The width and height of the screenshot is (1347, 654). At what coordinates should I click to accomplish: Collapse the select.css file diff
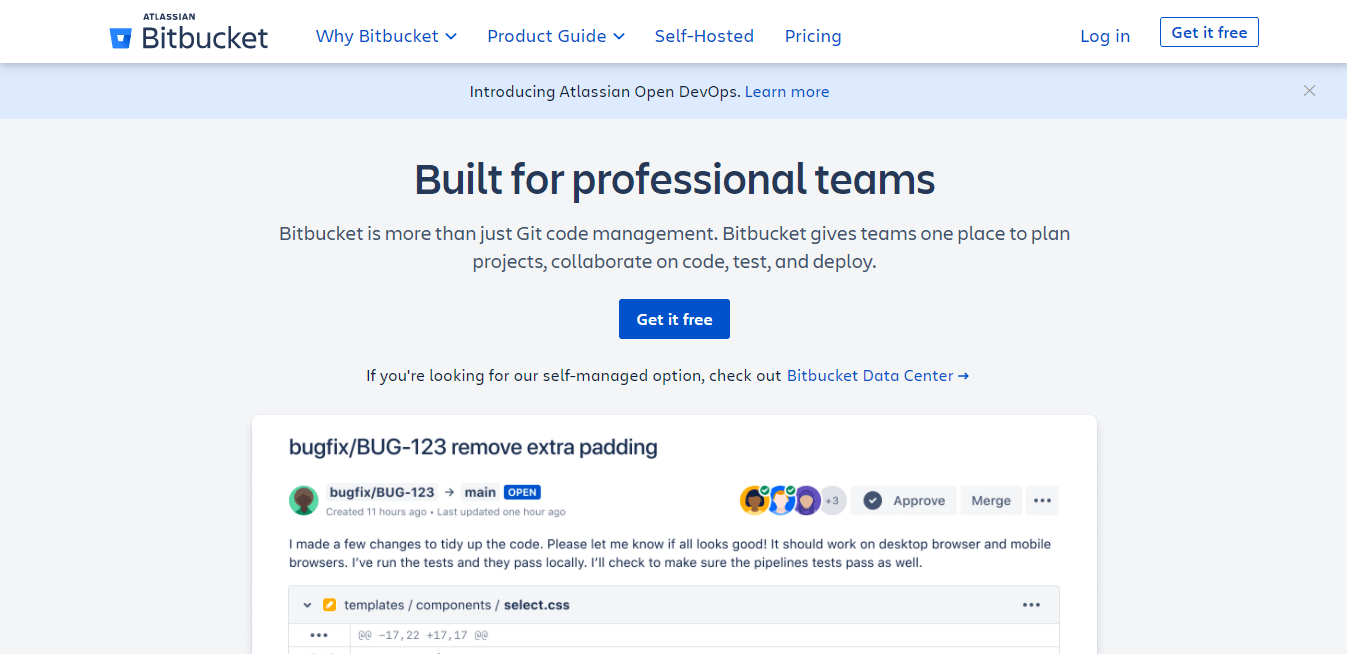point(307,605)
